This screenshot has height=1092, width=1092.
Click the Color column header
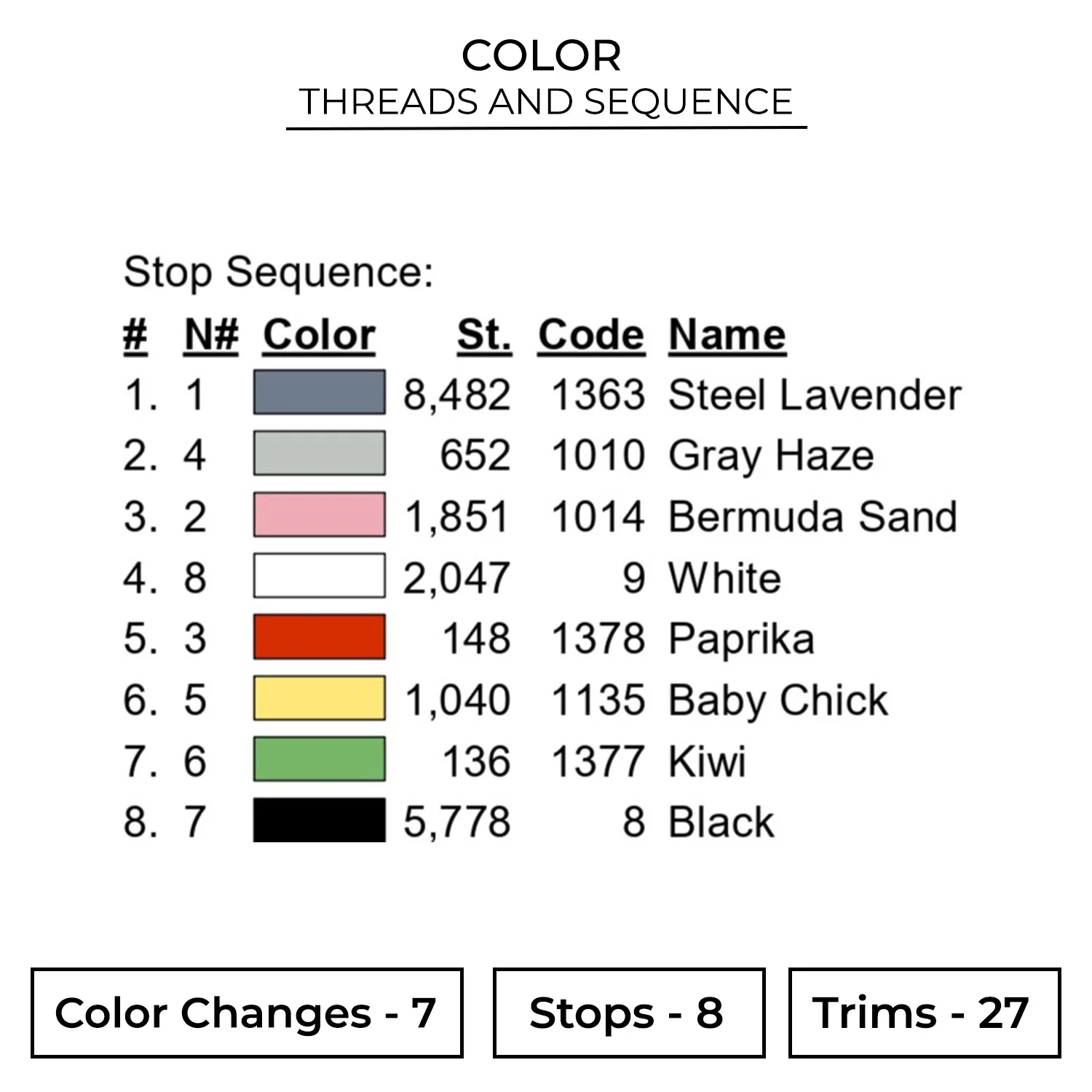[x=319, y=336]
